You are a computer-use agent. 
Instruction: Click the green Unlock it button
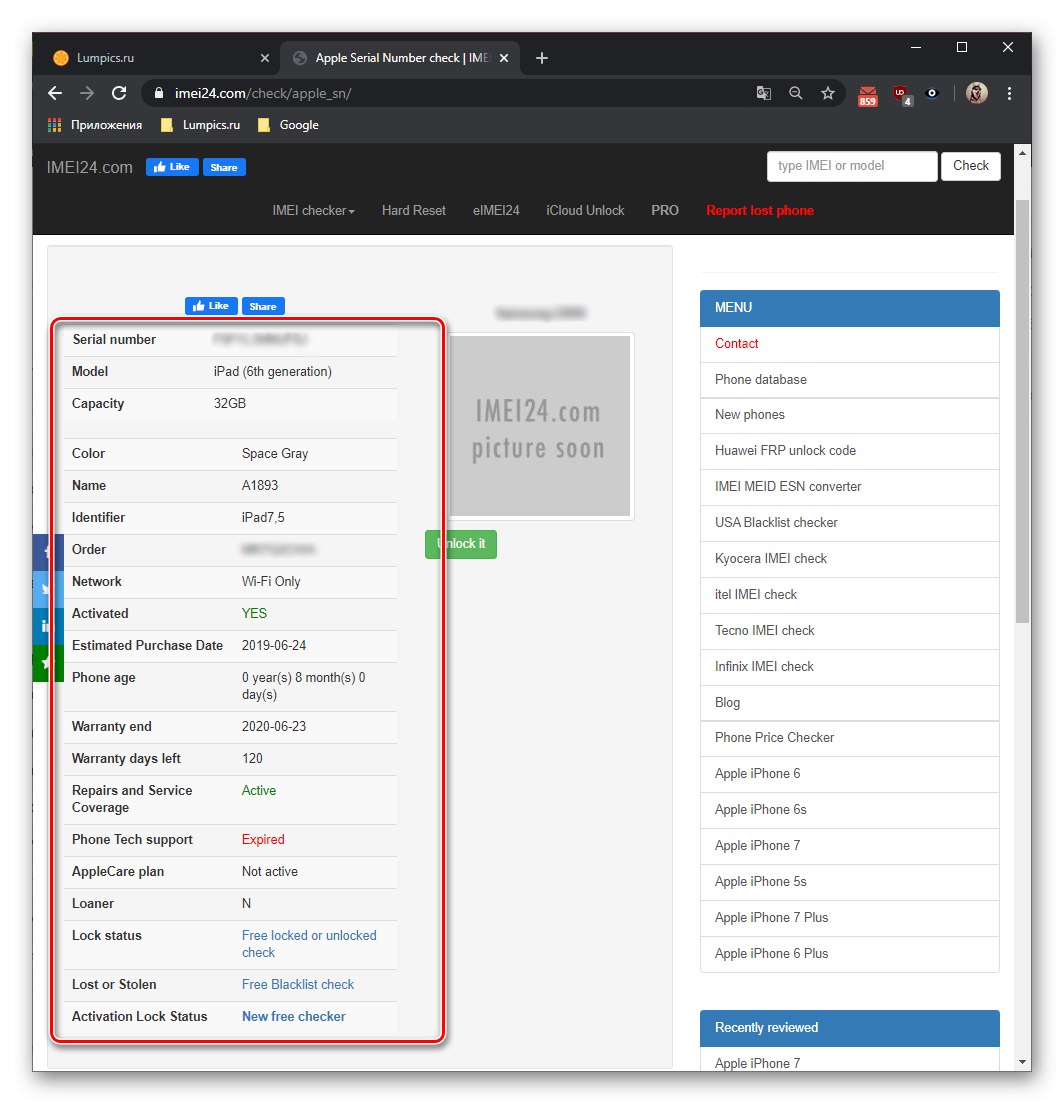(x=461, y=544)
